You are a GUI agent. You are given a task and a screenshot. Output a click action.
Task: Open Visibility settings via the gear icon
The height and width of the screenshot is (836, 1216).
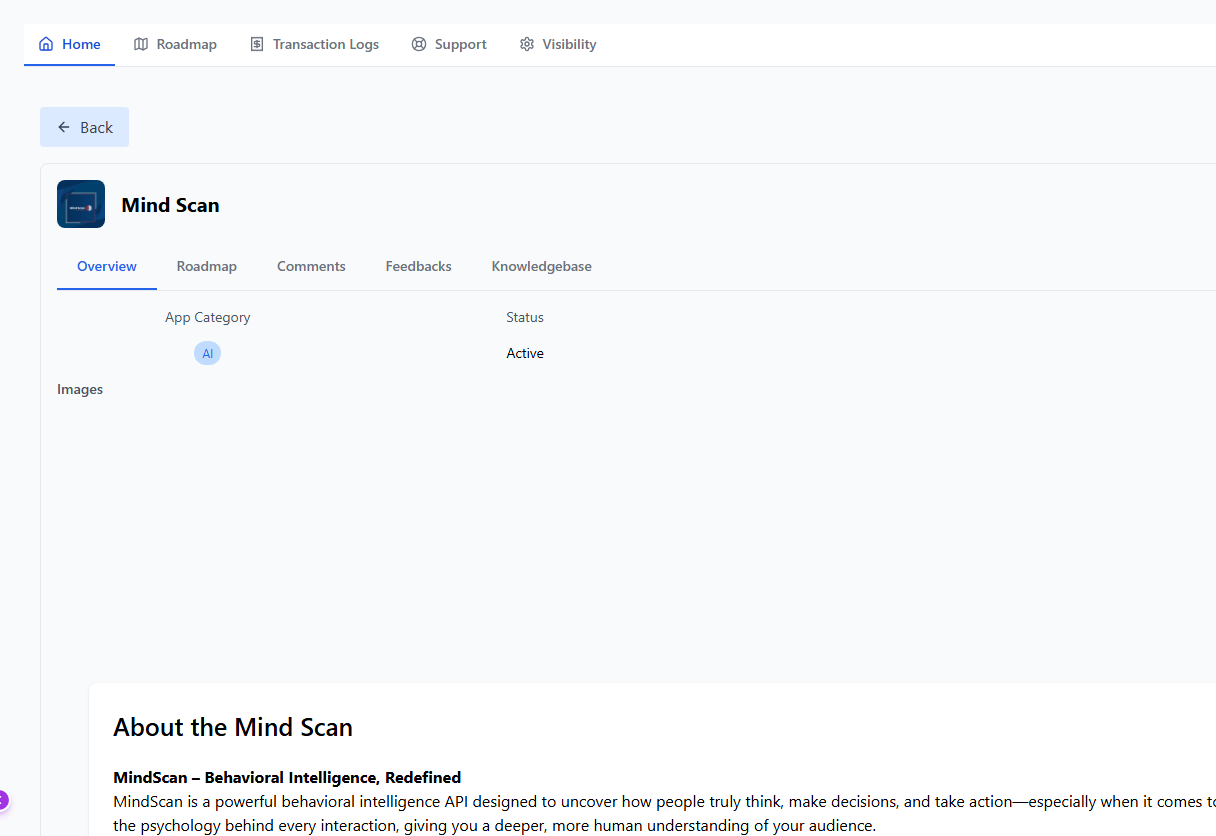pyautogui.click(x=527, y=44)
